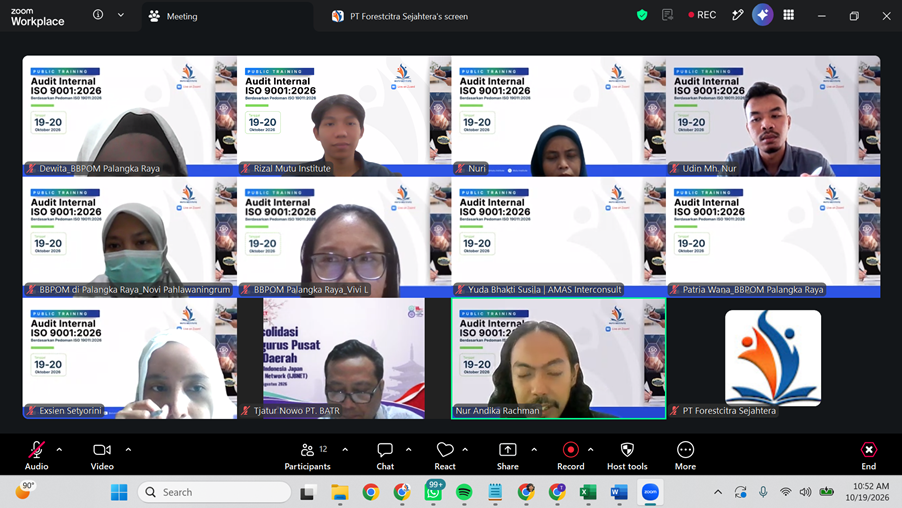Open Notepad from the taskbar
This screenshot has width=902, height=508.
495,492
